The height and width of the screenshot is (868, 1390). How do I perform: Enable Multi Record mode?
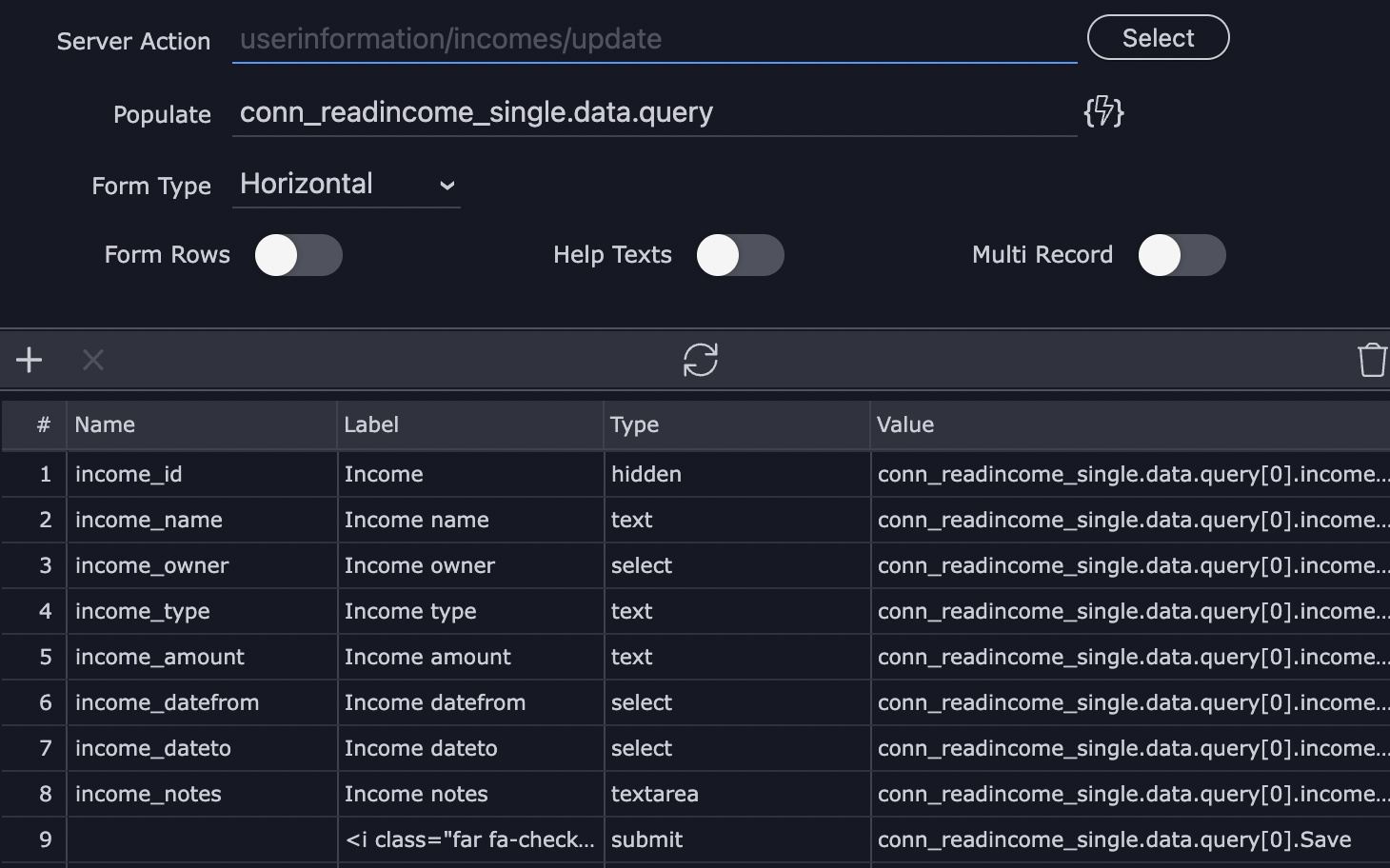click(x=1181, y=255)
